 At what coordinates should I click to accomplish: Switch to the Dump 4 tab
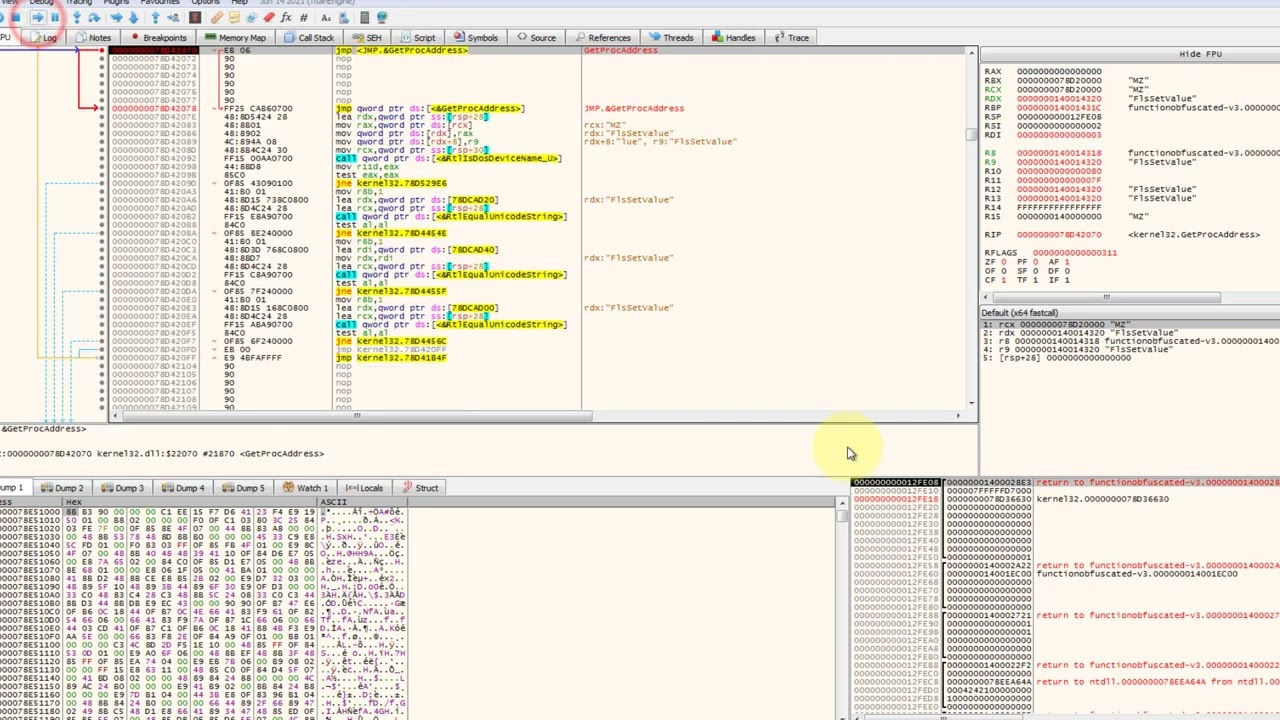pos(183,488)
